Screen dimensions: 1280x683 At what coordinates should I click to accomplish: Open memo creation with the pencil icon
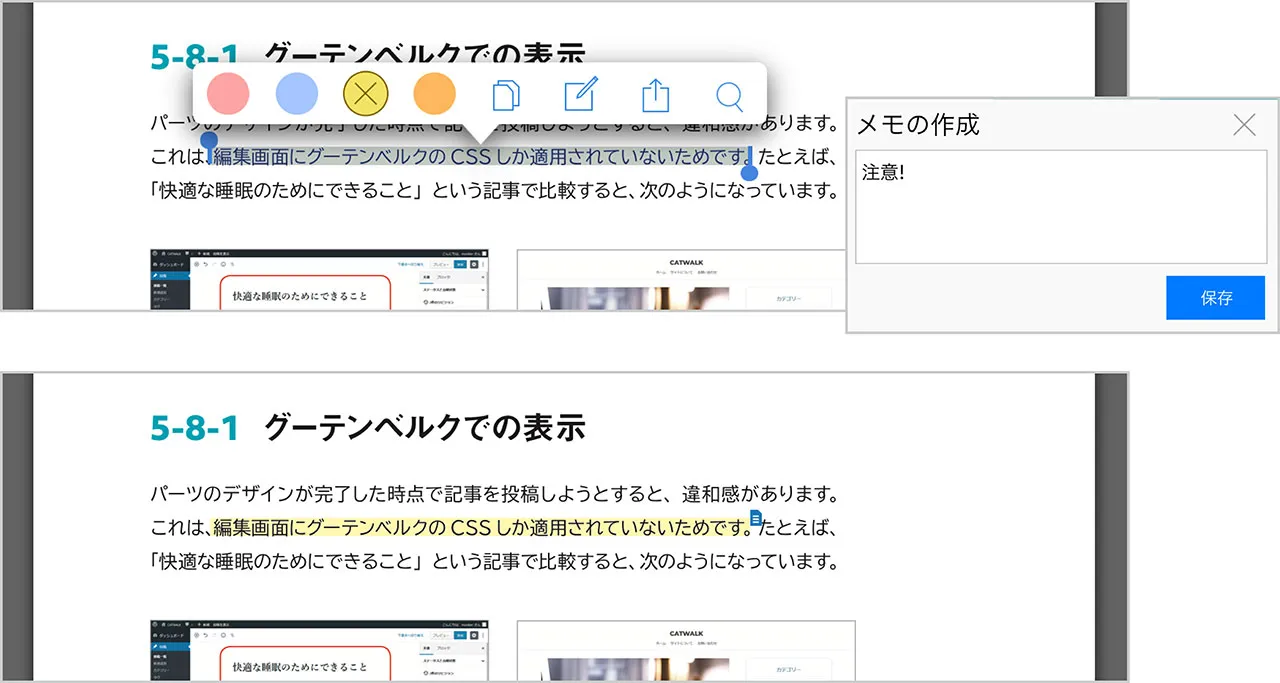(x=580, y=96)
